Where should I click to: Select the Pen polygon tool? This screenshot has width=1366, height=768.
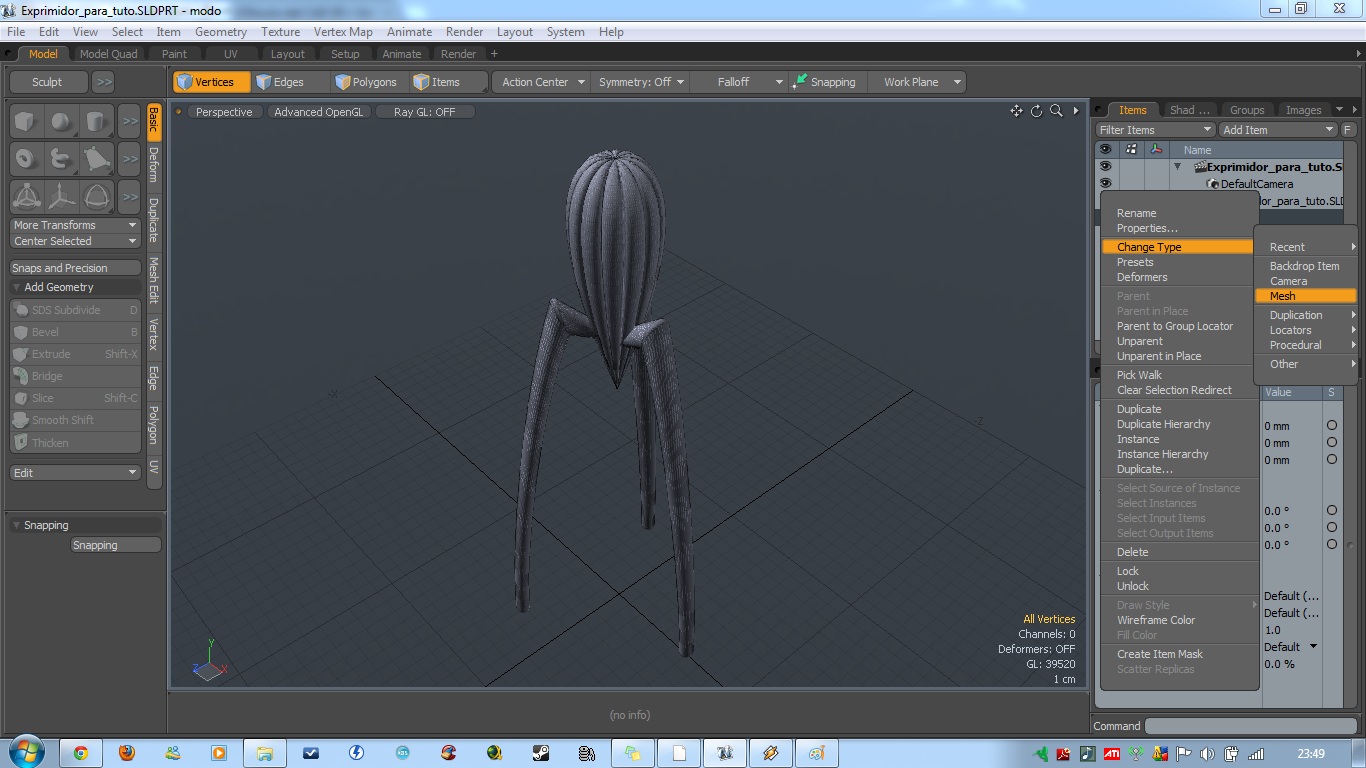[x=96, y=158]
